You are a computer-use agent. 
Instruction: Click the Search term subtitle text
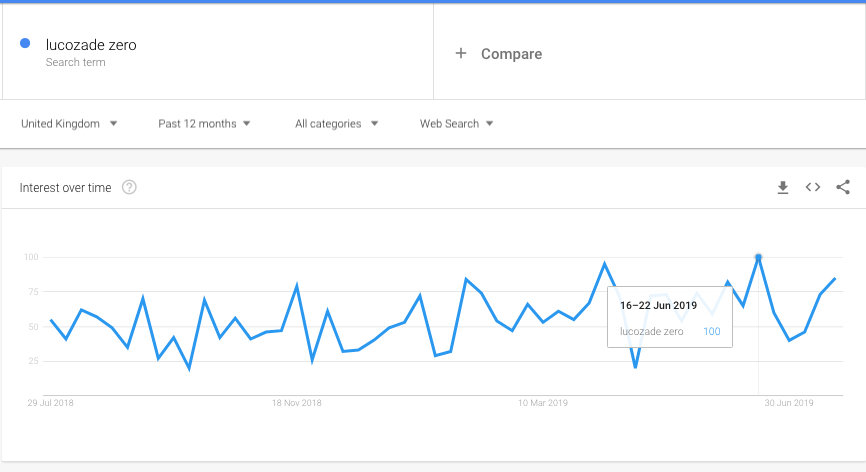pyautogui.click(x=76, y=62)
